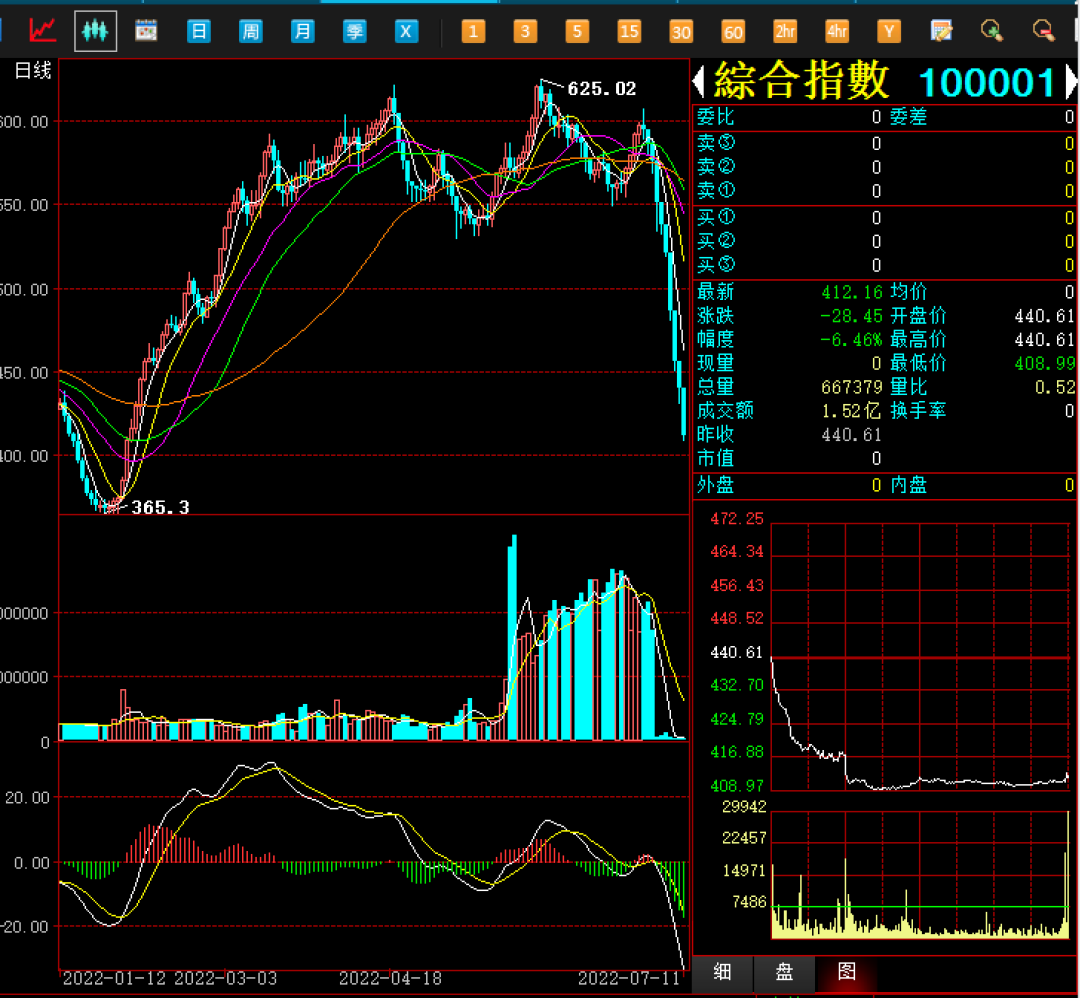
Task: Select the candlestick chart icon
Action: [95, 31]
